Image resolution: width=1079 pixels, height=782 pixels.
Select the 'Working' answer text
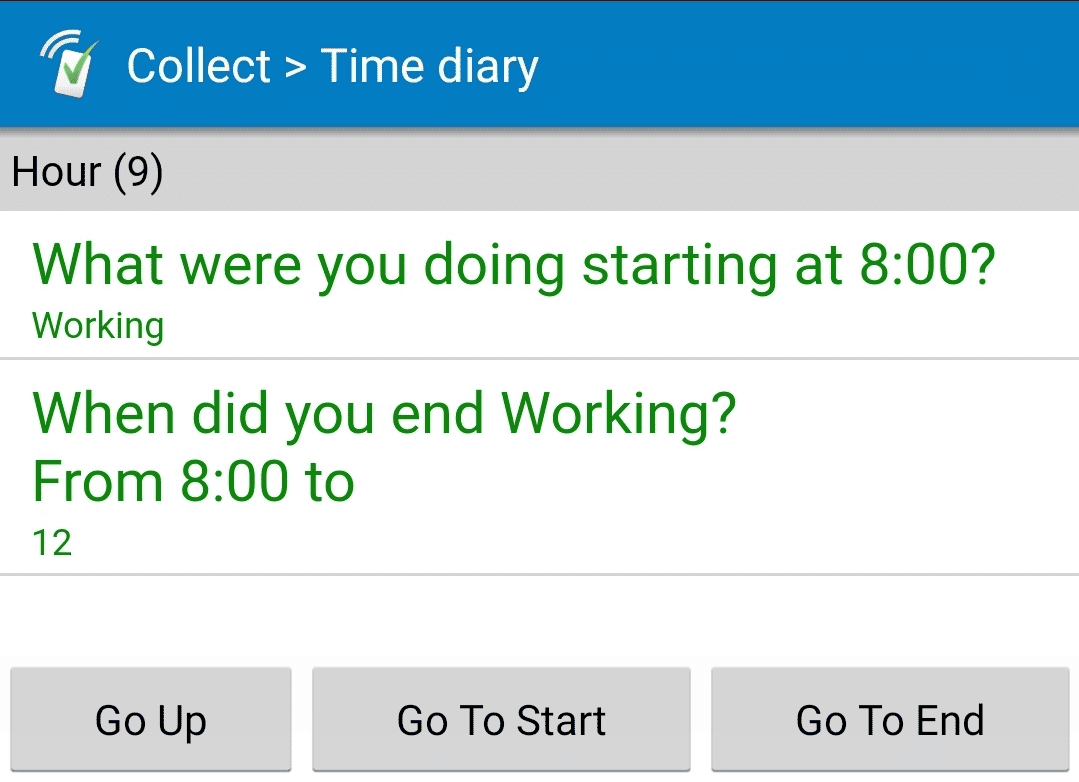coord(98,325)
